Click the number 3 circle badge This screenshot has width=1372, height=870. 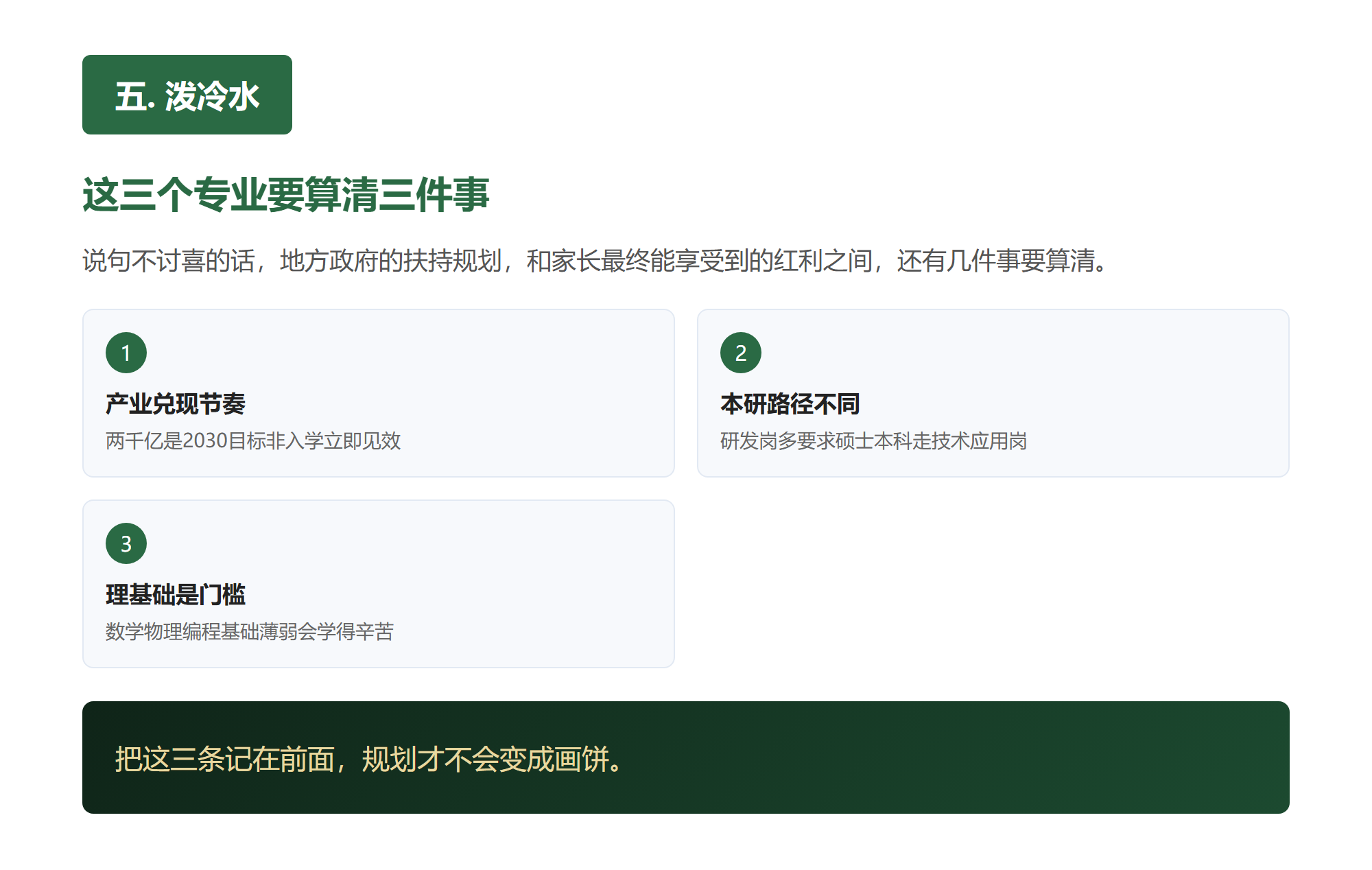[x=126, y=543]
